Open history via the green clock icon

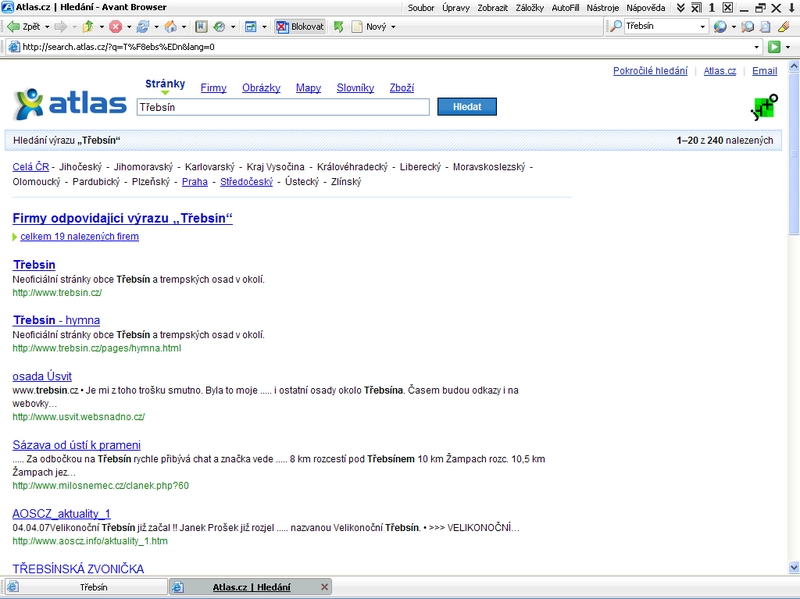pos(219,27)
